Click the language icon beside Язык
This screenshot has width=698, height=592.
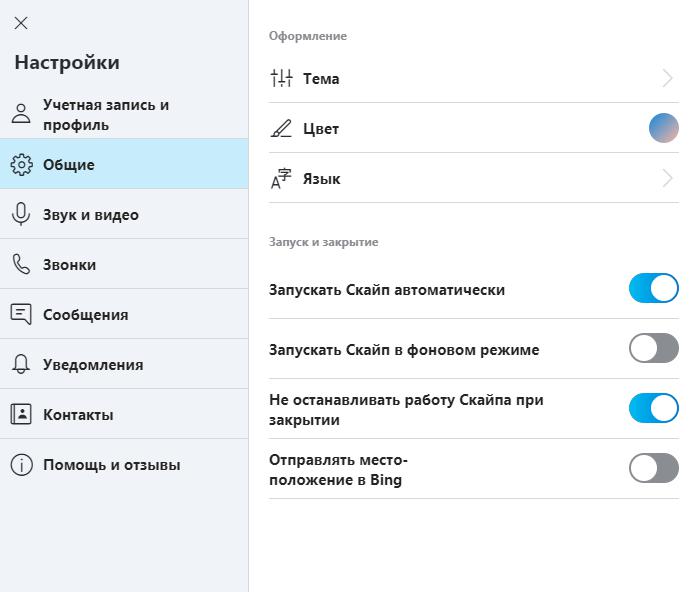pyautogui.click(x=281, y=178)
